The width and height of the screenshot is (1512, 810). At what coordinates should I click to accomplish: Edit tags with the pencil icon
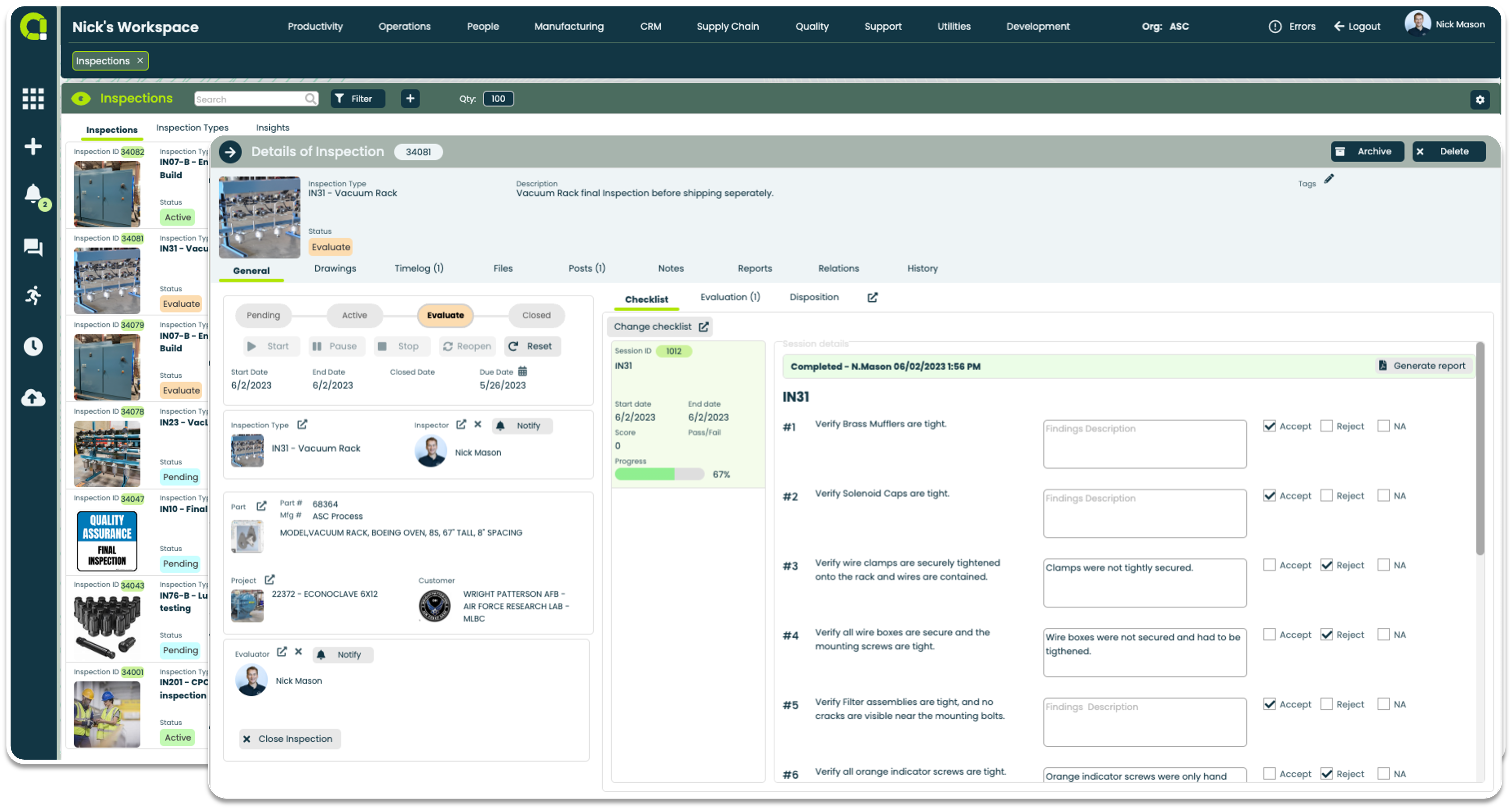[1329, 179]
